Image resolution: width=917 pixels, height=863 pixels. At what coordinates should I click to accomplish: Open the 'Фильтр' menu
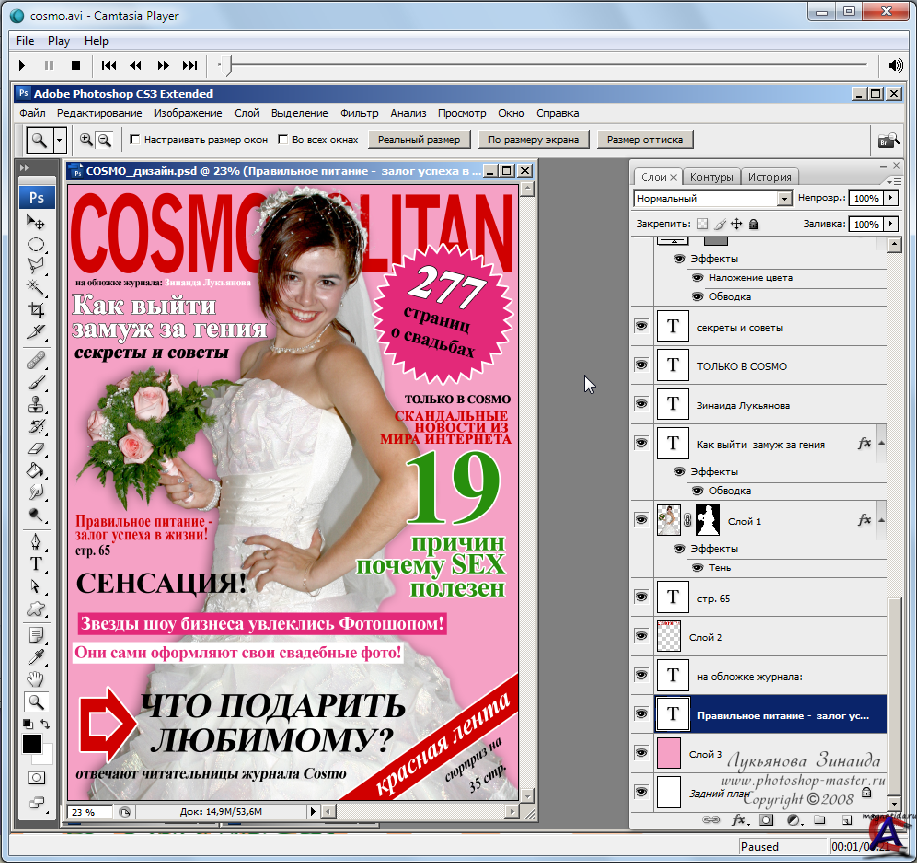tap(359, 114)
